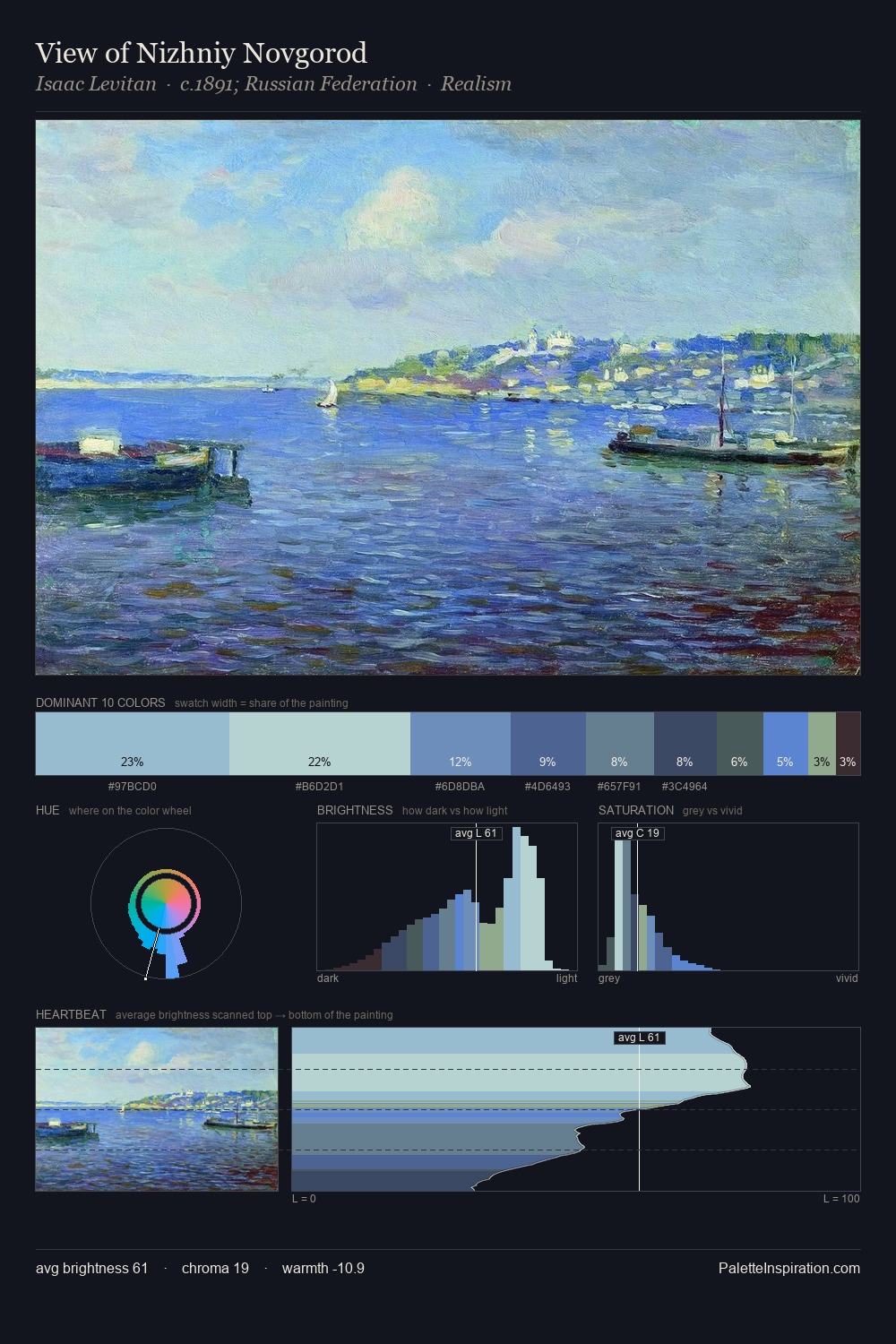This screenshot has height=1344, width=896.
Task: Click hex code '#4D6493' text
Action: 547,787
